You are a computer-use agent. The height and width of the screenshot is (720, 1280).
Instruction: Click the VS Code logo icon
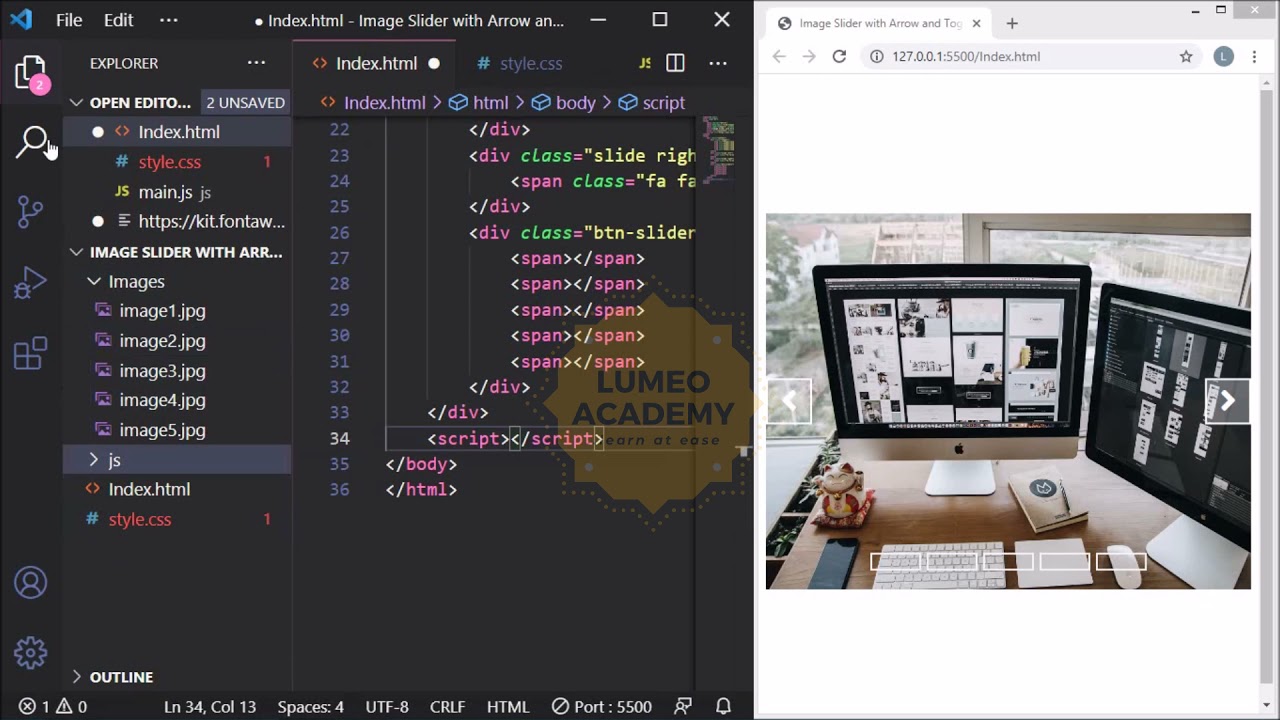(x=21, y=20)
